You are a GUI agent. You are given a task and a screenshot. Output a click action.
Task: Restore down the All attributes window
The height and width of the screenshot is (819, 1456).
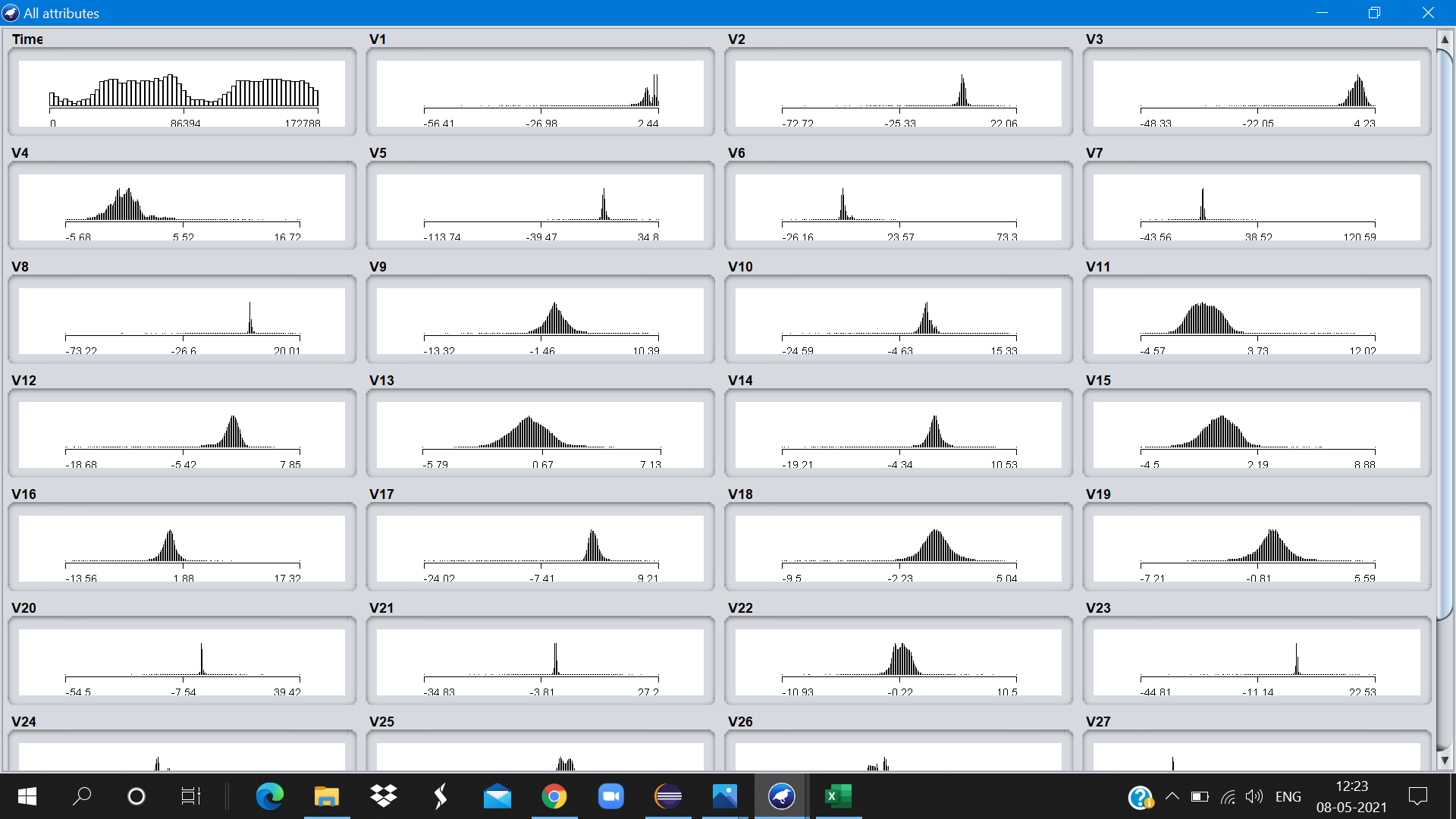pyautogui.click(x=1374, y=13)
